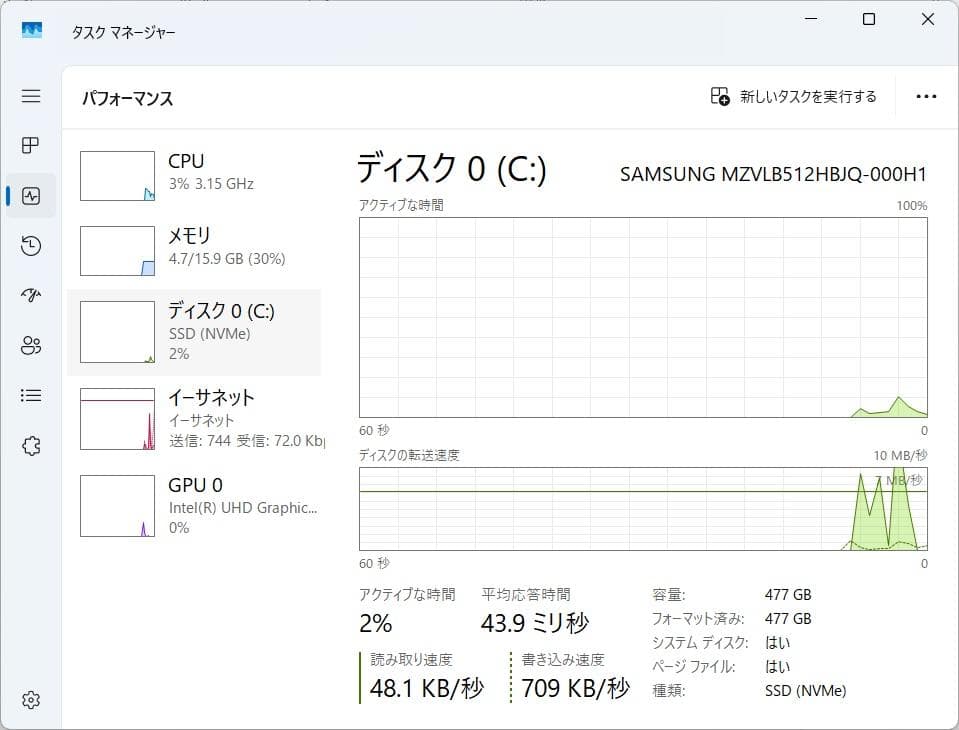The width and height of the screenshot is (959, 730).
Task: Click the Task Manager icon in title bar
Action: [x=31, y=31]
